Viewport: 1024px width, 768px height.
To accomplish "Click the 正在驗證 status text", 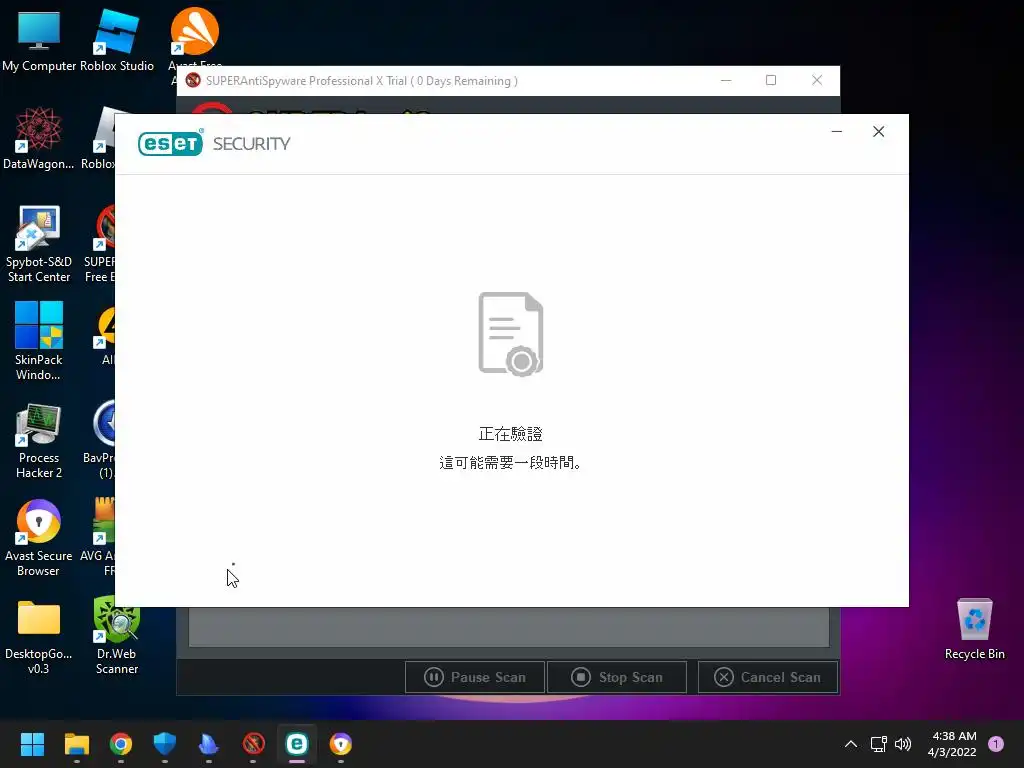I will point(511,434).
